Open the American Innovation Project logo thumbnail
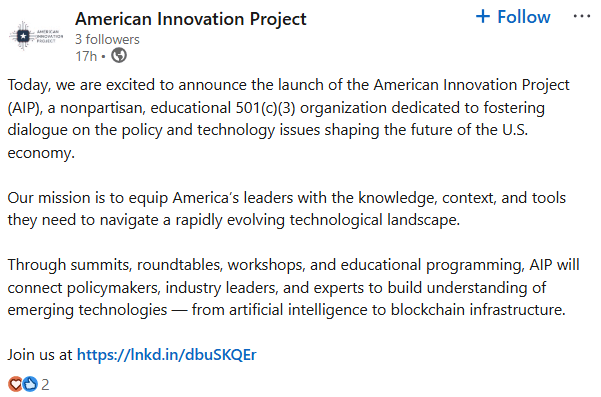 36,36
